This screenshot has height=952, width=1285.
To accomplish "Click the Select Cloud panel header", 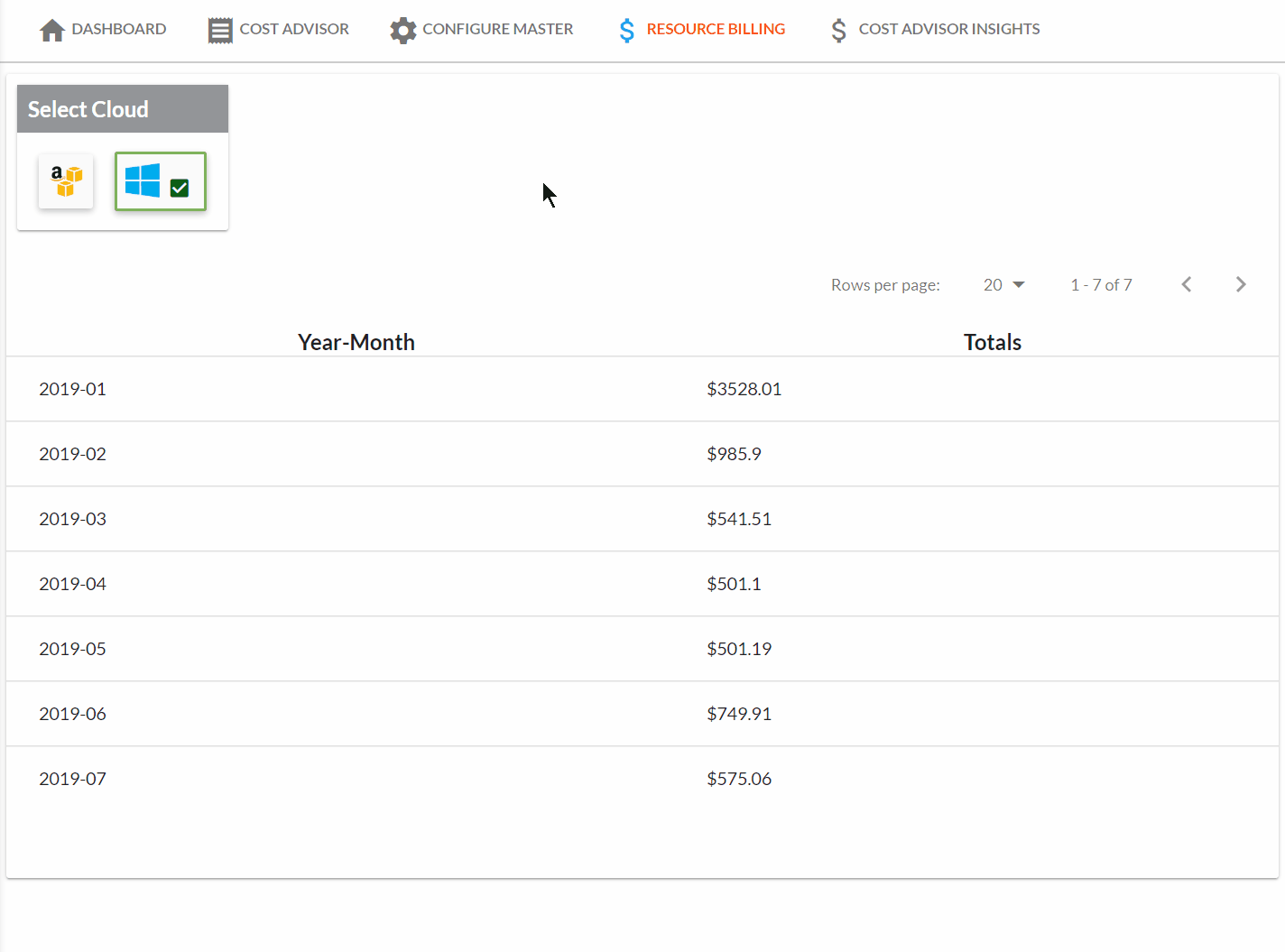I will click(123, 109).
